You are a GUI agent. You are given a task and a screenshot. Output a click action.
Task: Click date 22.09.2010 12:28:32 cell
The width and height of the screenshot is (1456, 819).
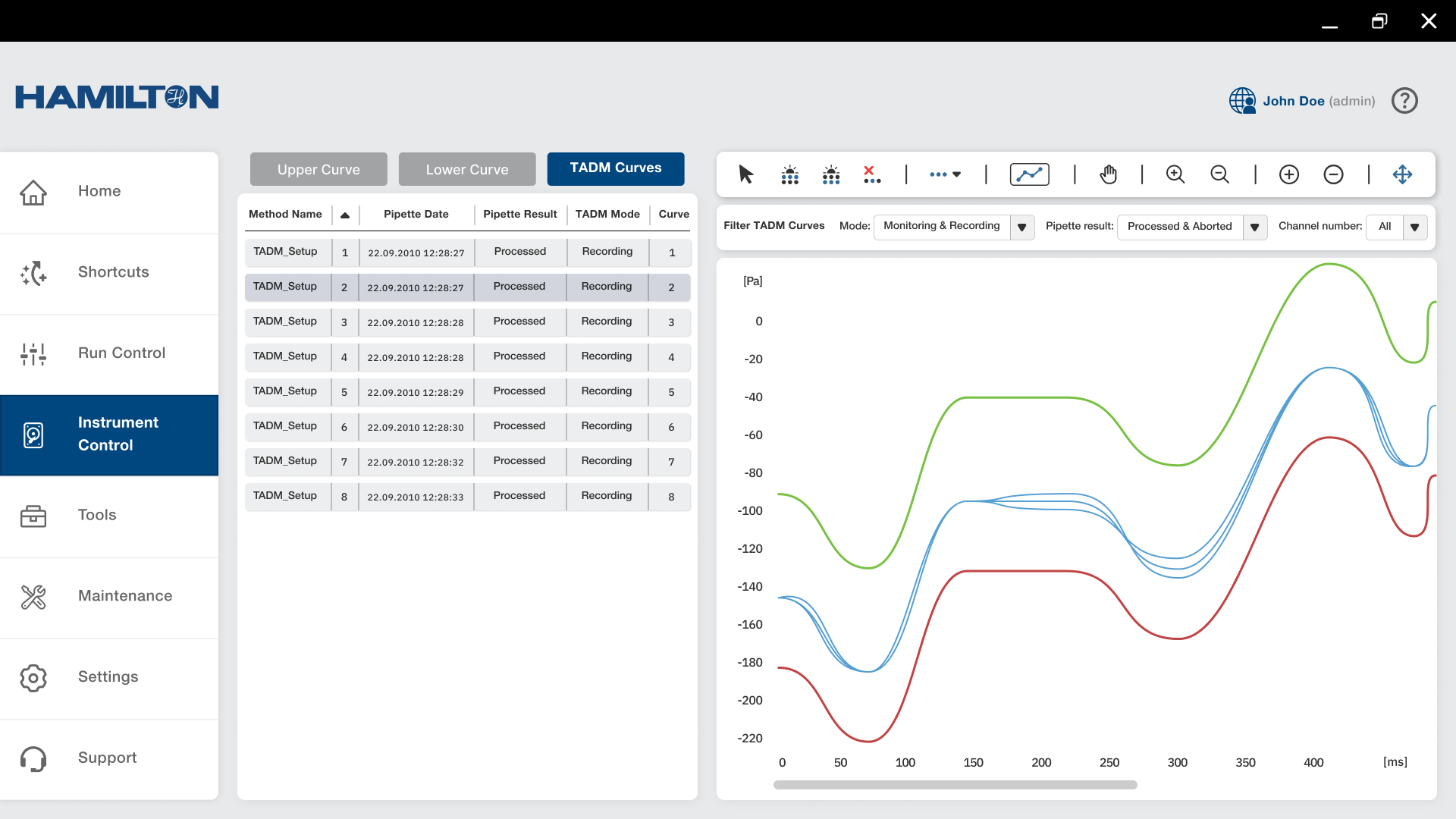coord(416,462)
